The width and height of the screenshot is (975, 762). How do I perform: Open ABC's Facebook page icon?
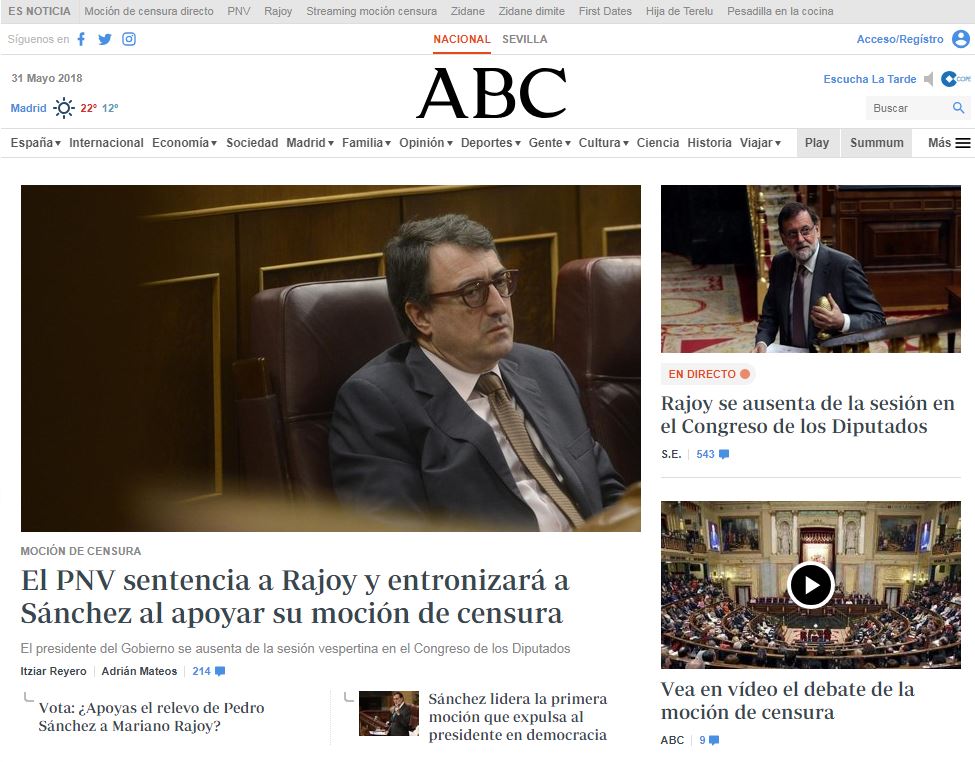(x=81, y=39)
